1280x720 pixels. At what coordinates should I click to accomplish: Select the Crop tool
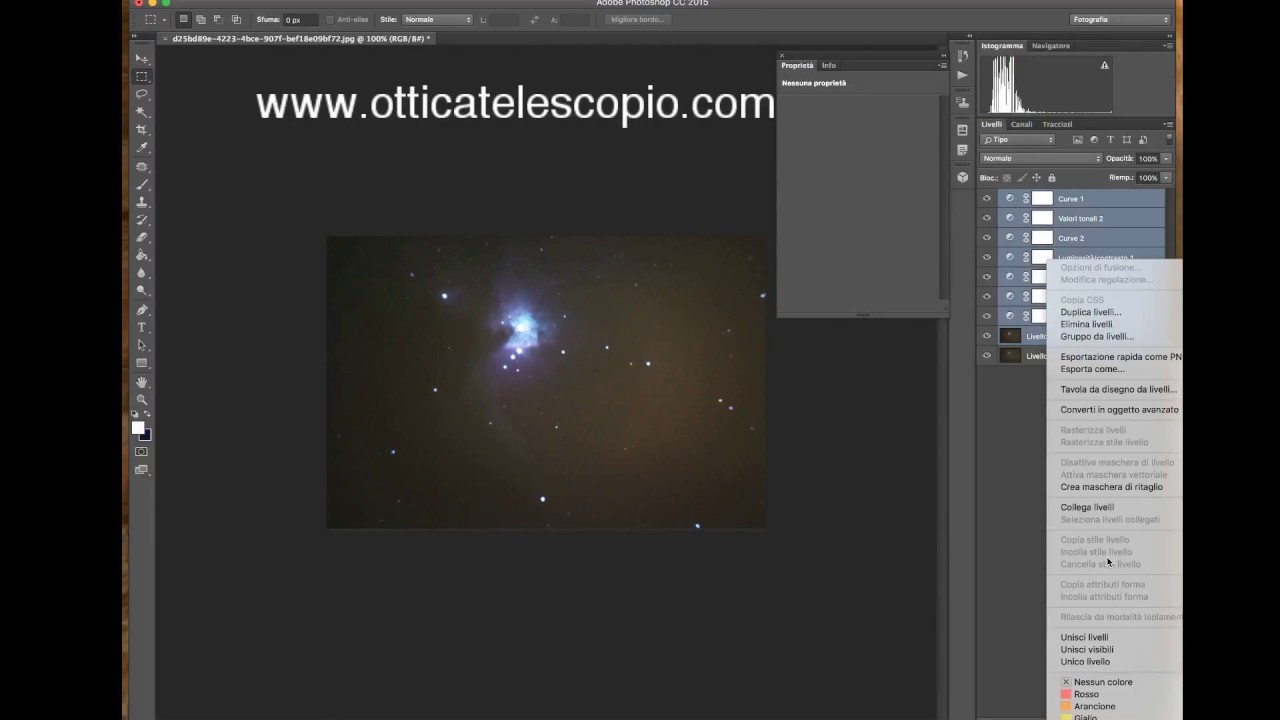142,130
